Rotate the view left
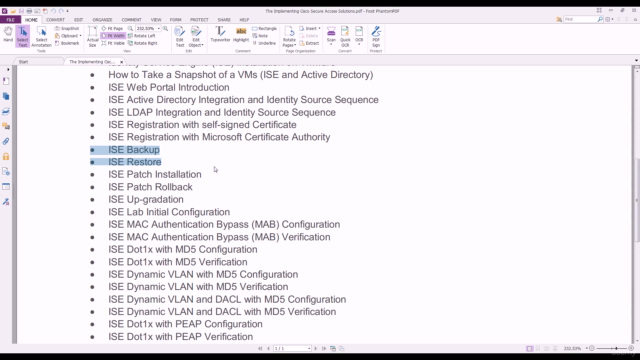 pyautogui.click(x=142, y=36)
